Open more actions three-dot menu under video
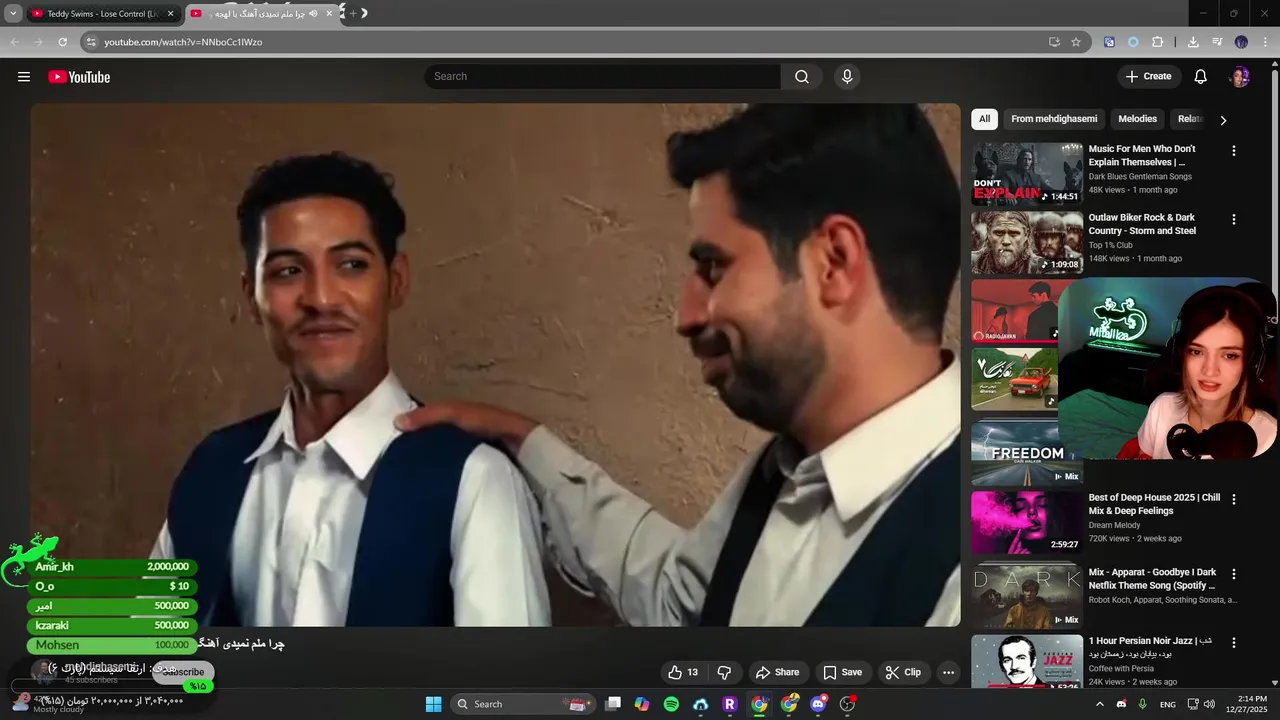 pos(948,672)
